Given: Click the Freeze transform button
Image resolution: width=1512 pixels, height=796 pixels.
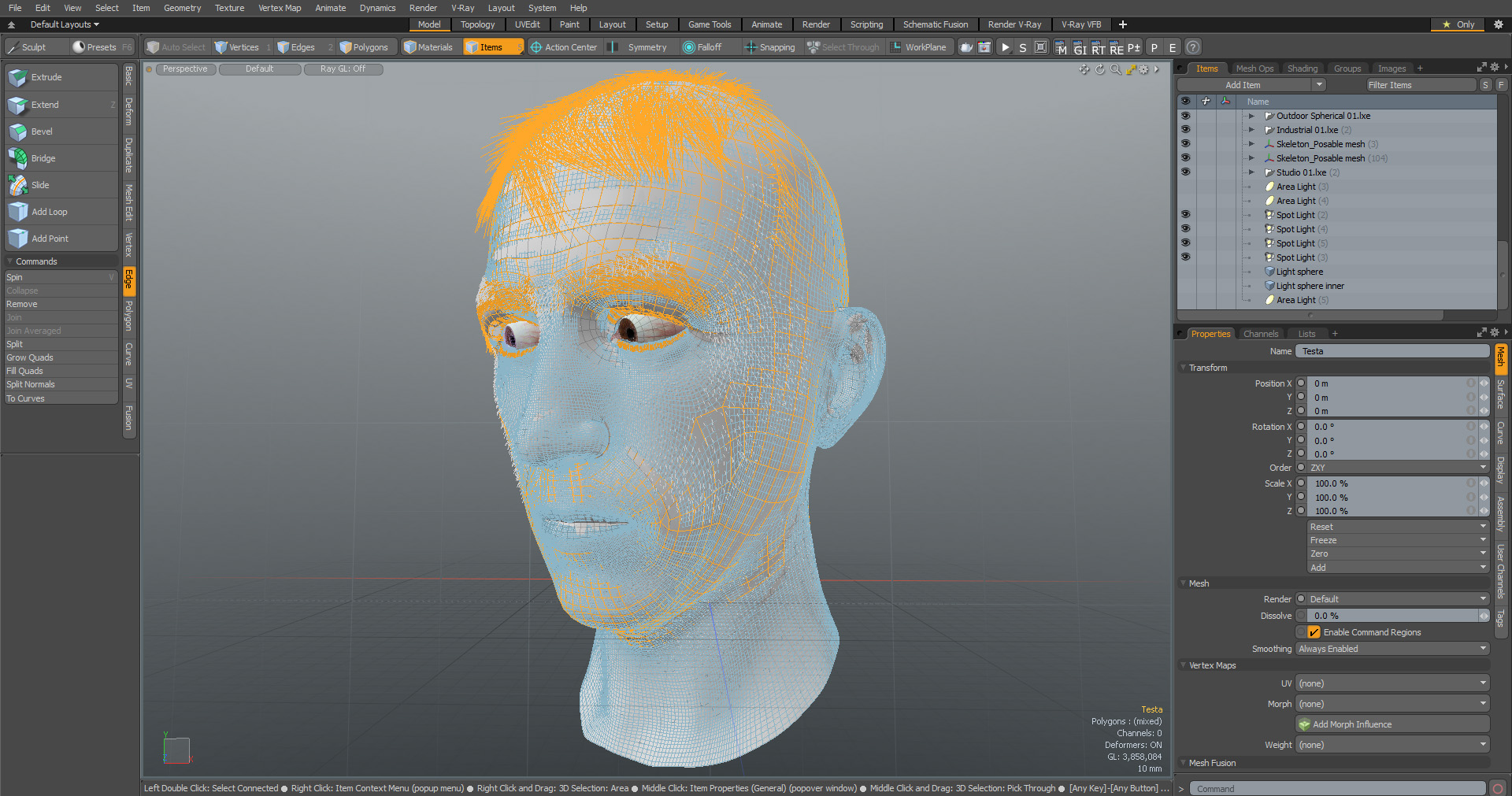Looking at the screenshot, I should 1397,540.
